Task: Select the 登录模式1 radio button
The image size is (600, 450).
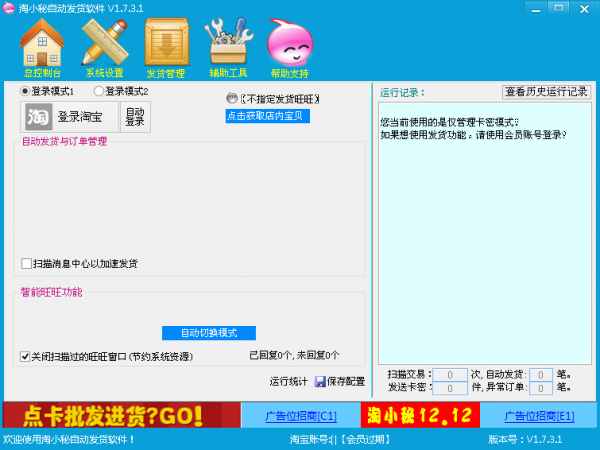Action: [26, 91]
